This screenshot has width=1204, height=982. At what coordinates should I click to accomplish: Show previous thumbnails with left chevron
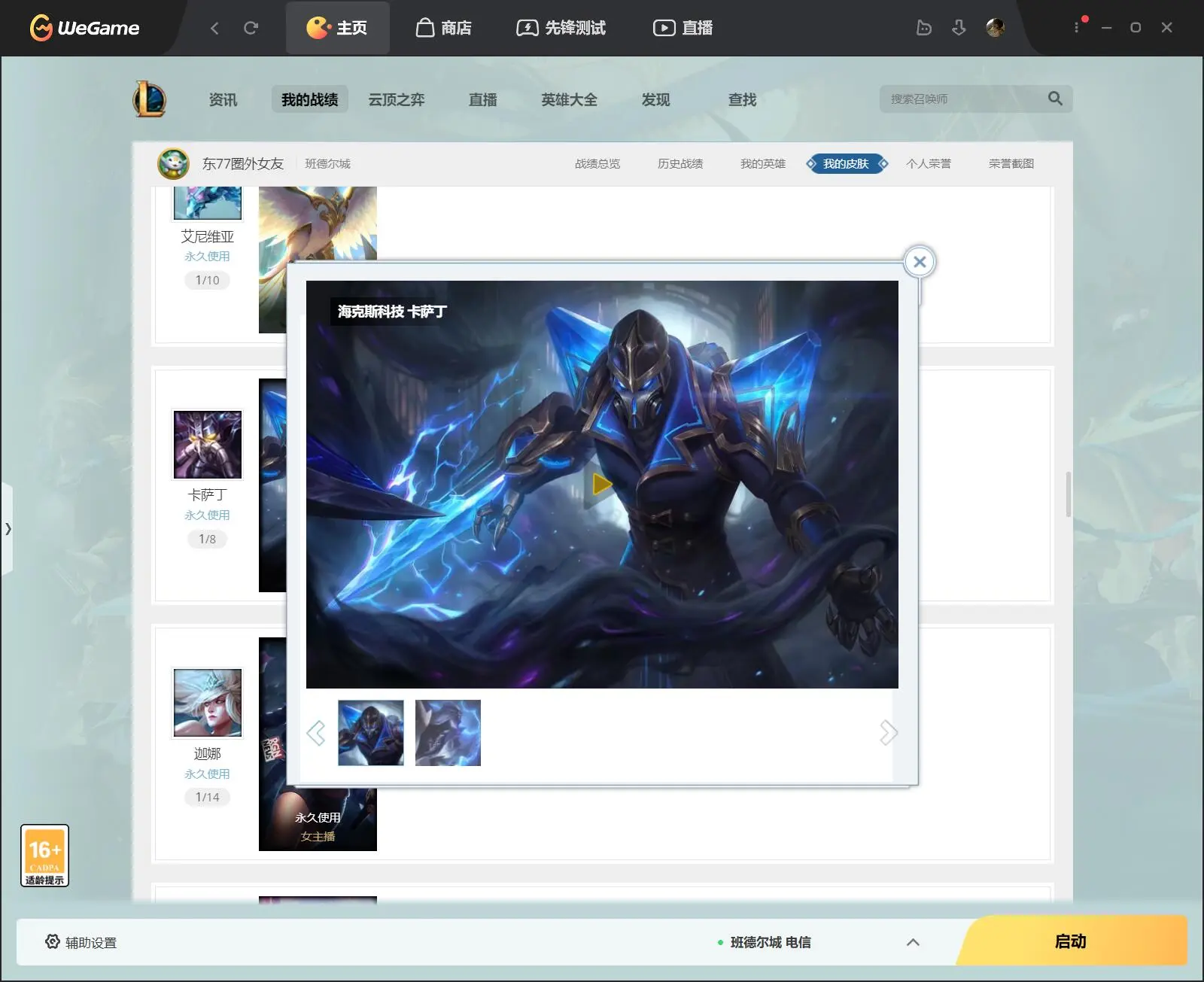(x=316, y=733)
